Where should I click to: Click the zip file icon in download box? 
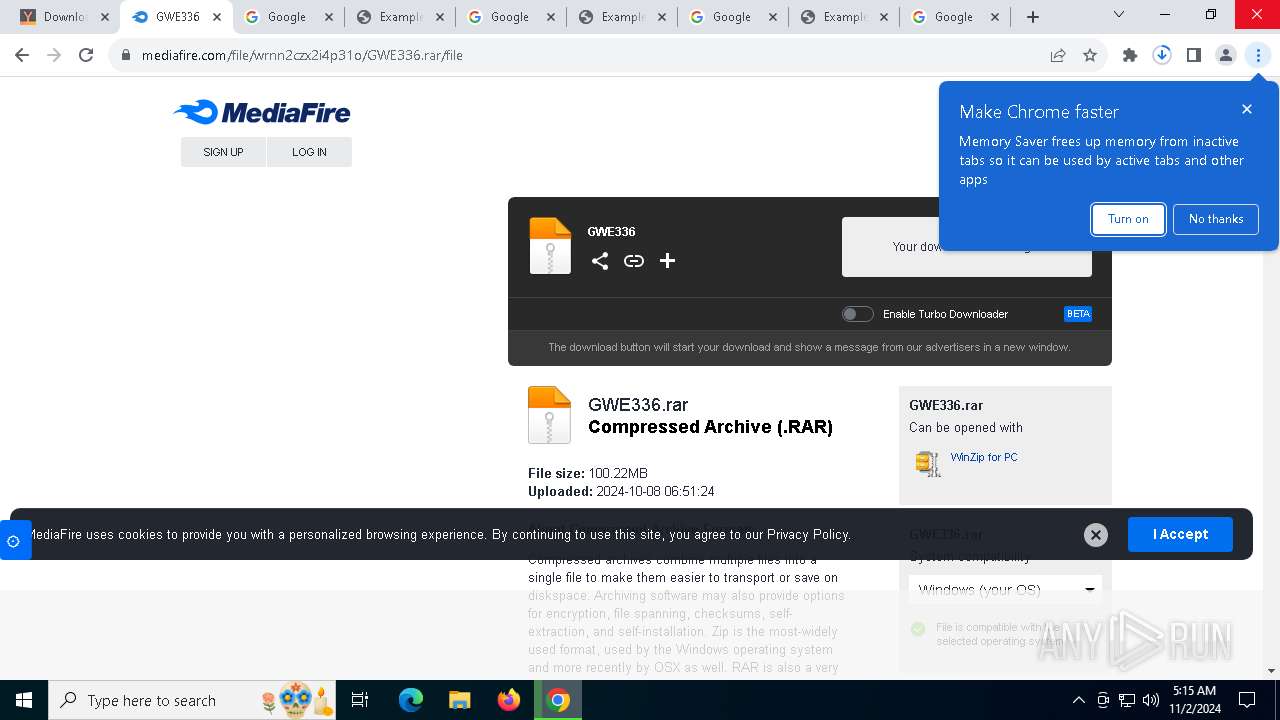pyautogui.click(x=550, y=246)
